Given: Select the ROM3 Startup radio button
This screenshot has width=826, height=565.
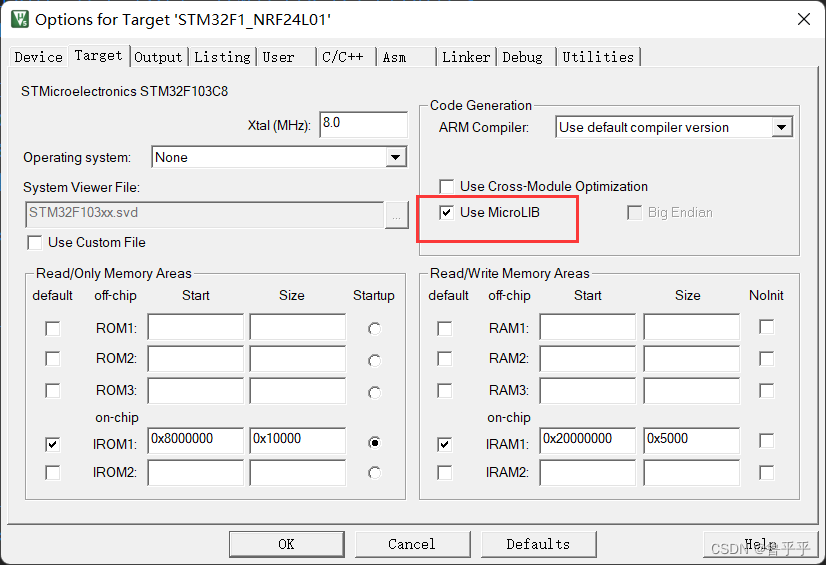Looking at the screenshot, I should pos(375,392).
